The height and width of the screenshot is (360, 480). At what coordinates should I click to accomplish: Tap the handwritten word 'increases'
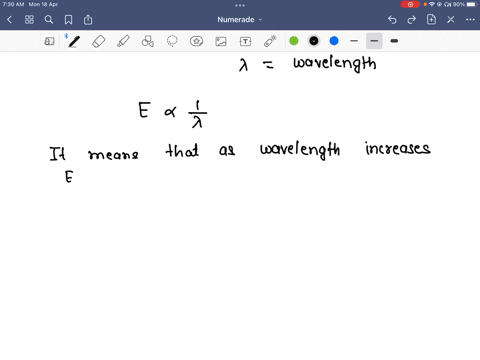pyautogui.click(x=398, y=148)
